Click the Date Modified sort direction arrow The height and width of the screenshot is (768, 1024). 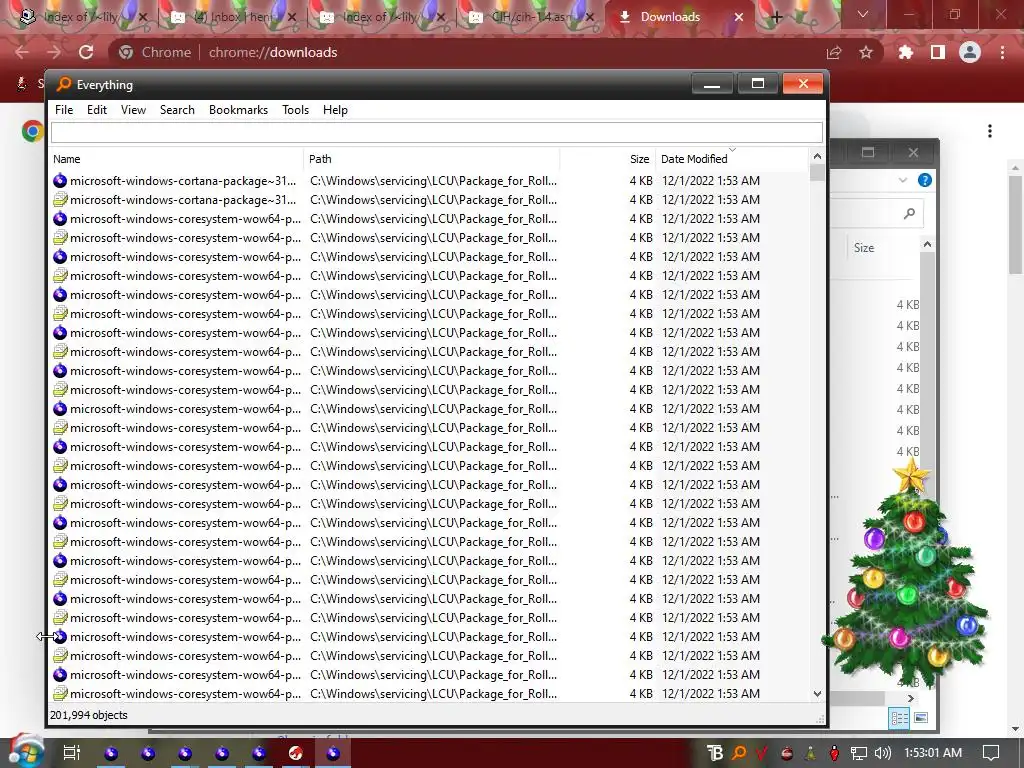(x=732, y=150)
